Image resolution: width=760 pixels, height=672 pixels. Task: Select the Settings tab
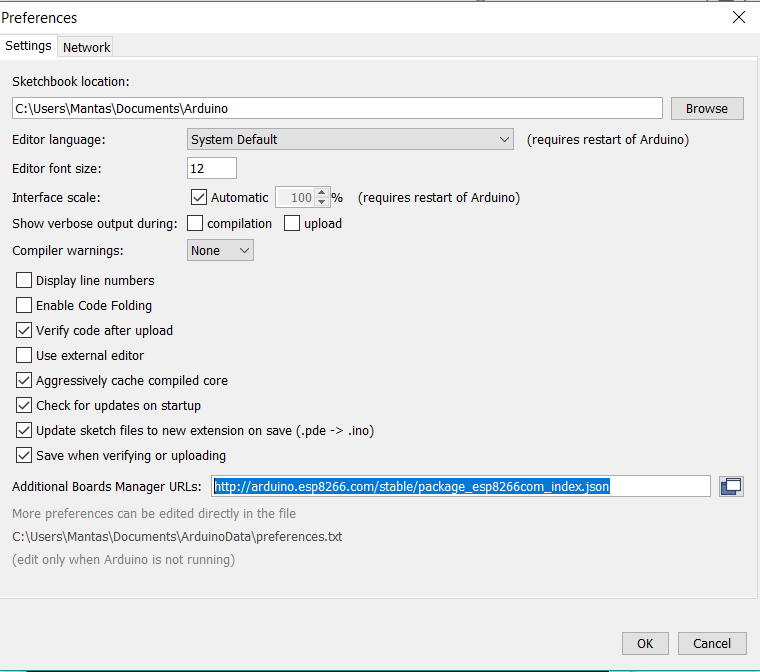28,46
